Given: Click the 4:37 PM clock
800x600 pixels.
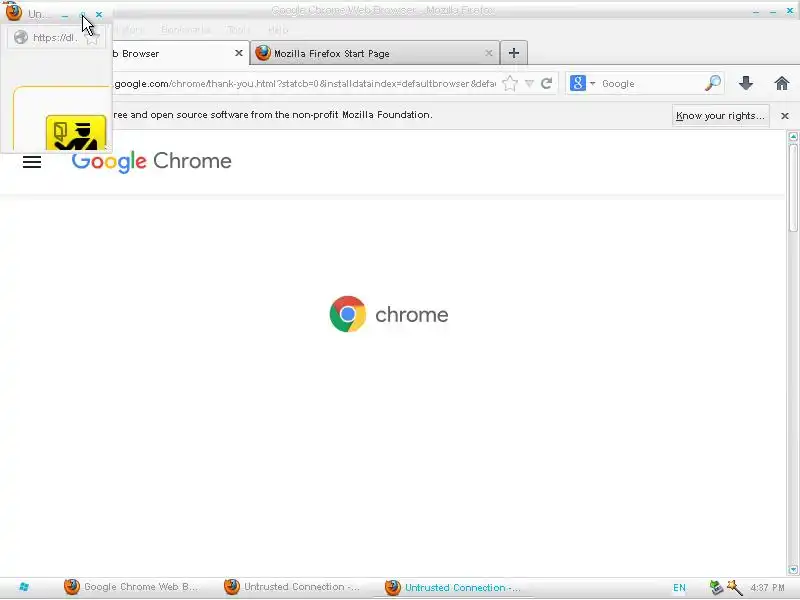Looking at the screenshot, I should 767,588.
